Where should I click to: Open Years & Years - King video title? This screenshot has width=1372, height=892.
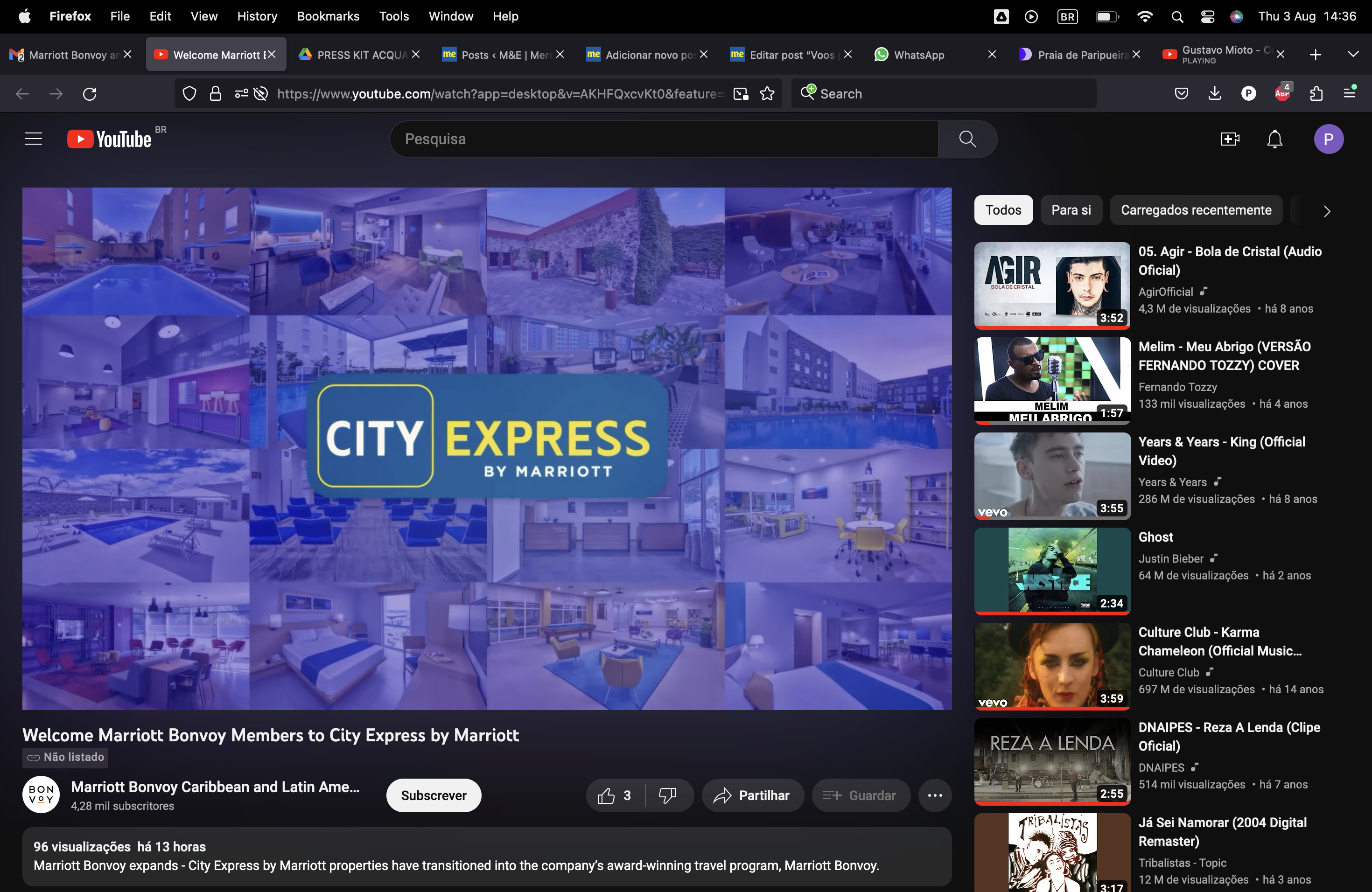coord(1222,451)
